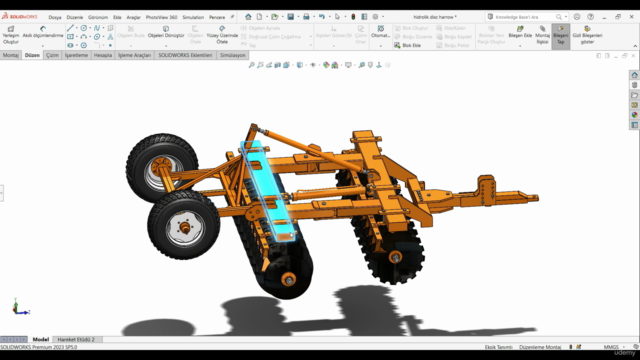This screenshot has height=360, width=640.
Task: Click Zoom to Fit magnifier icon
Action: pyautogui.click(x=251, y=65)
